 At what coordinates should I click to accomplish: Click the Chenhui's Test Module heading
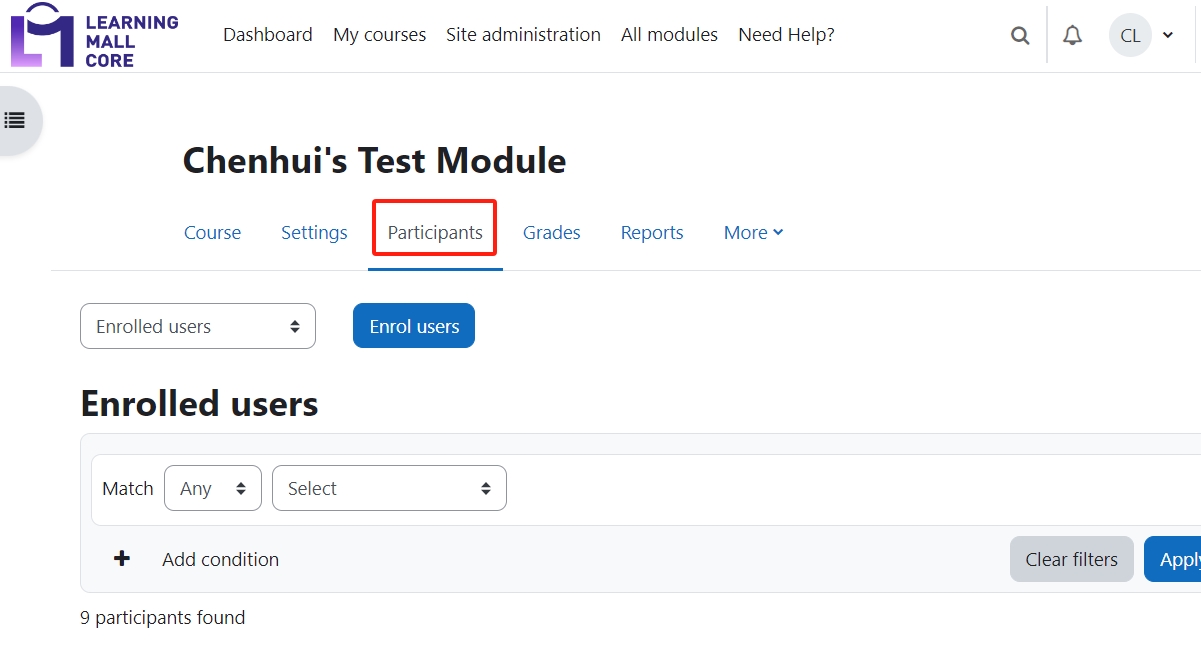(x=374, y=160)
